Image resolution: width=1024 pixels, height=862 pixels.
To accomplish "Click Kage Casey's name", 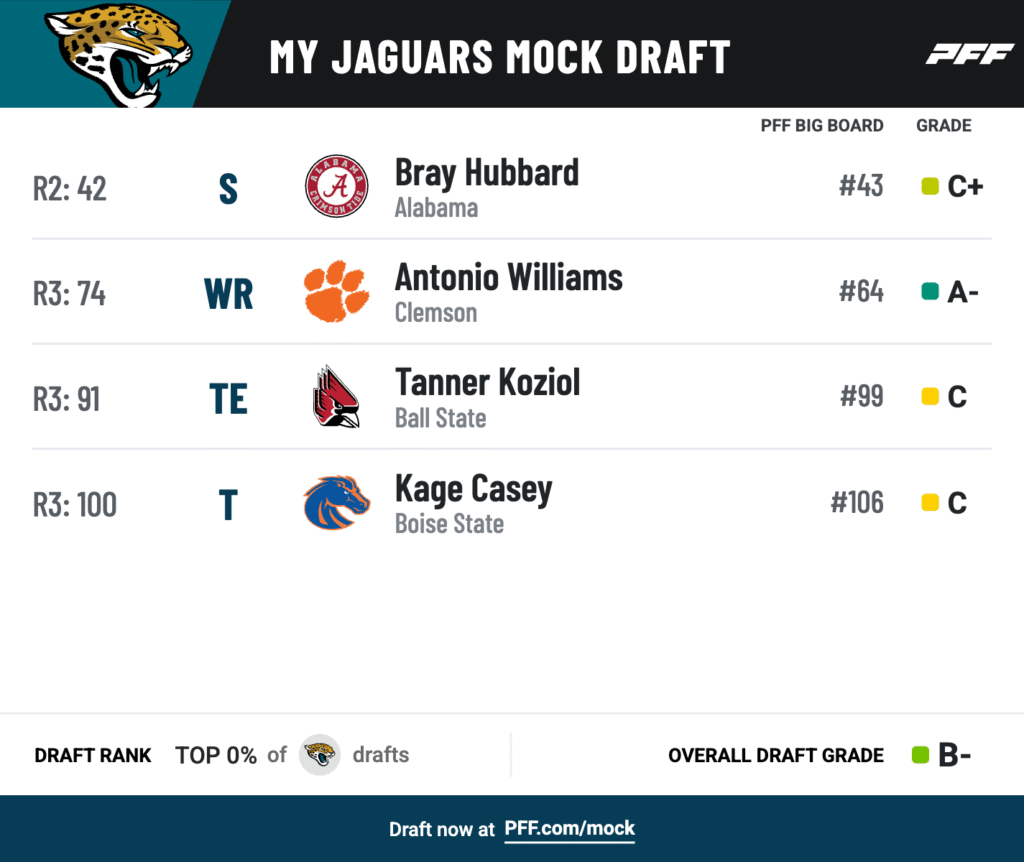I will 473,489.
